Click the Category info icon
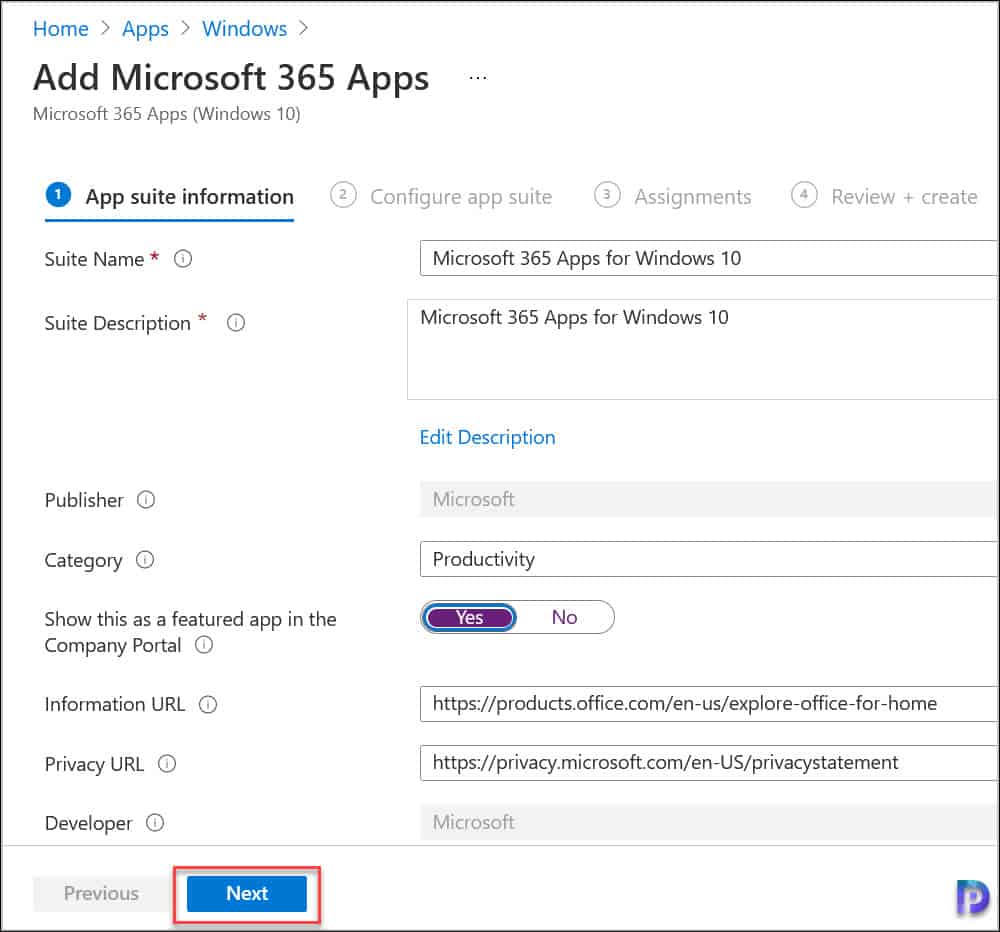1000x932 pixels. tap(145, 559)
